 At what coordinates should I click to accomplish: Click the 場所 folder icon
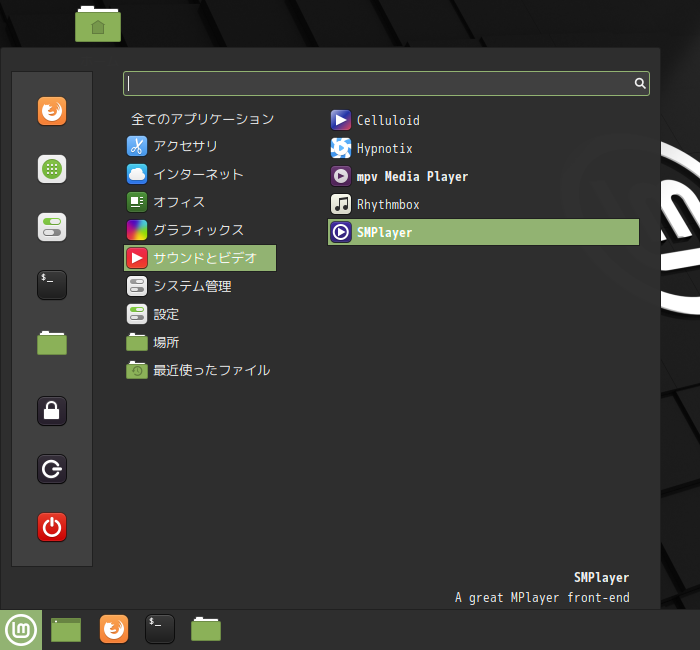137,342
